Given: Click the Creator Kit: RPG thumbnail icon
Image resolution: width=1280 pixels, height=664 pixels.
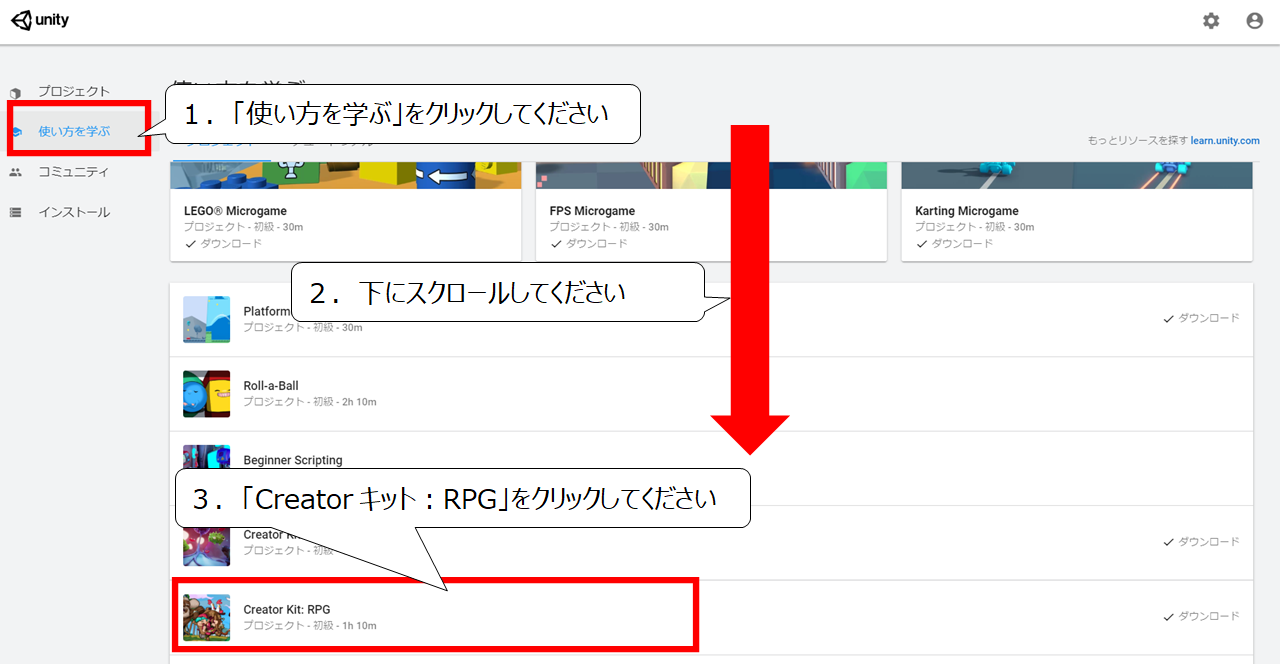Looking at the screenshot, I should 207,618.
